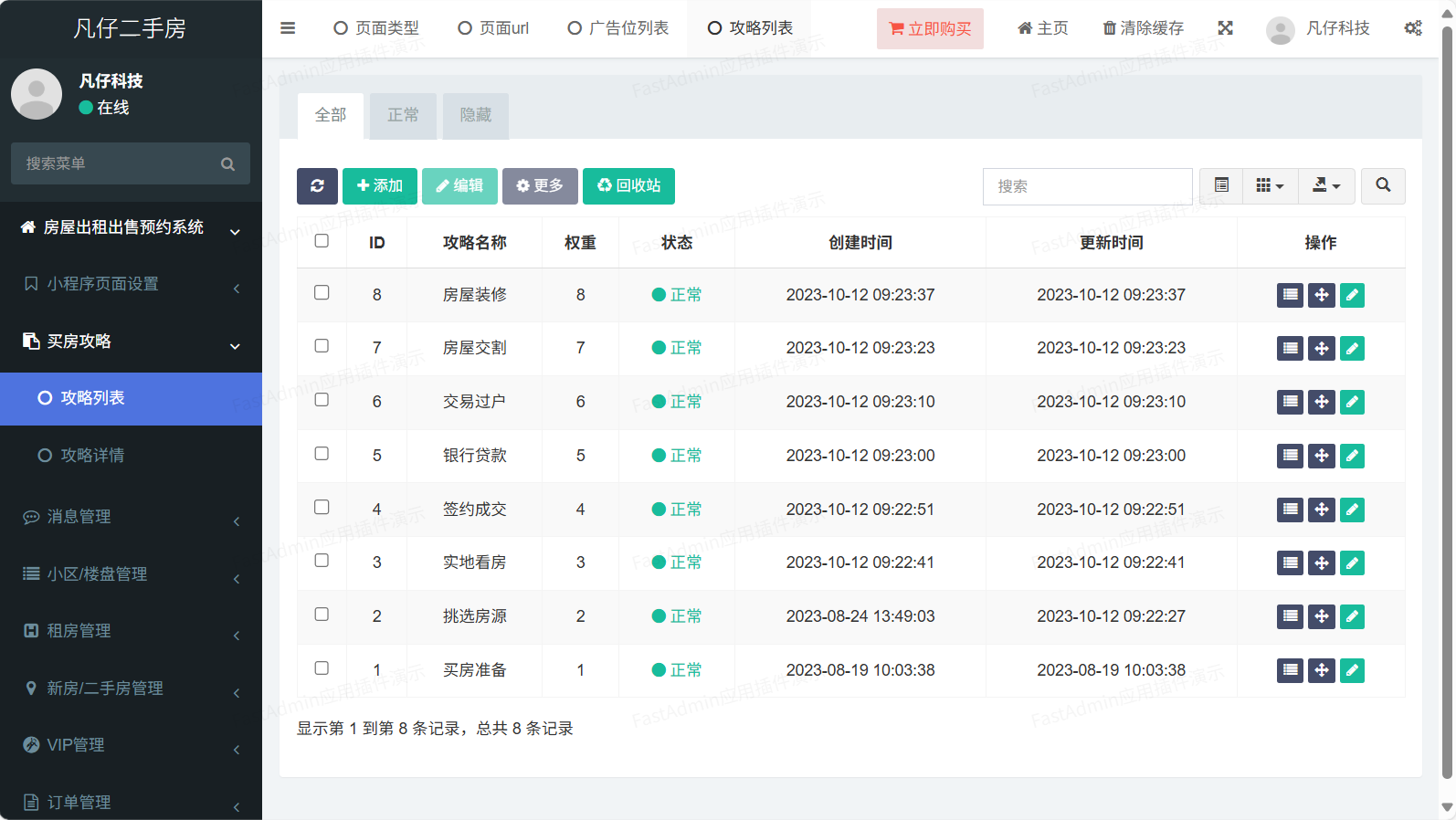Check the select-all checkbox in table header
Image resolution: width=1456 pixels, height=820 pixels.
click(x=322, y=241)
